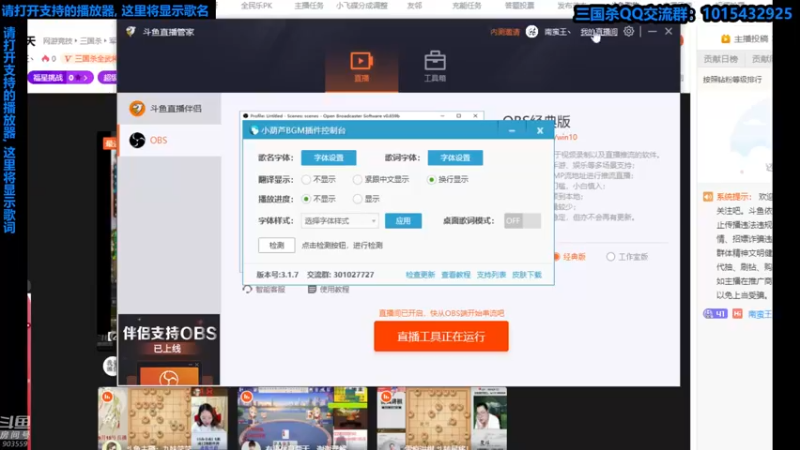Select 经典版 OBS version radio

[x=557, y=257]
